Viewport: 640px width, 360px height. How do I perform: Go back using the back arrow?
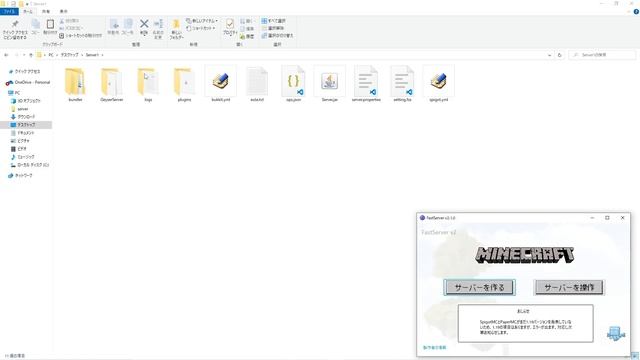click(x=6, y=55)
